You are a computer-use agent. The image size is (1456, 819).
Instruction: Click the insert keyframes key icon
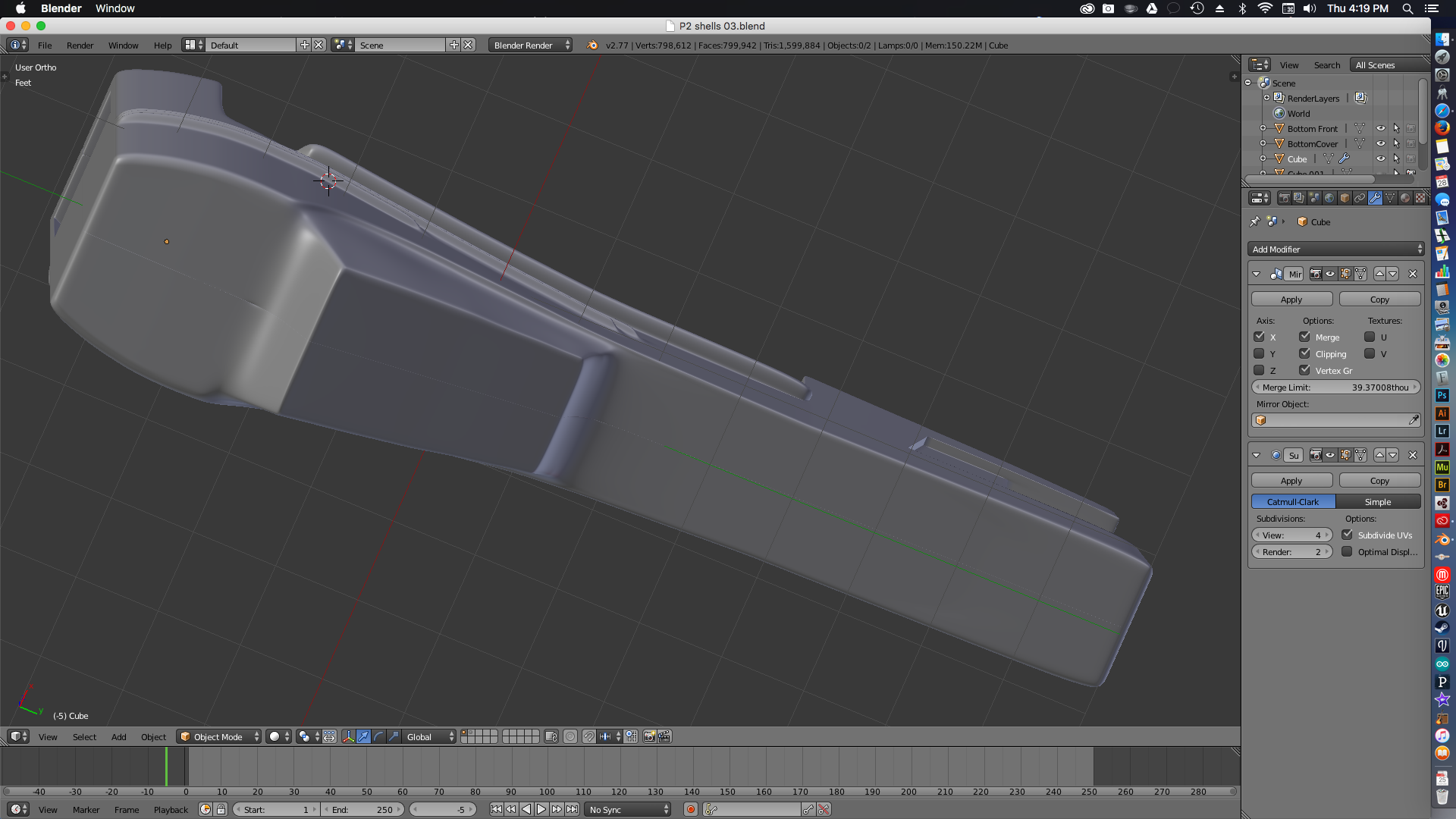[x=808, y=809]
